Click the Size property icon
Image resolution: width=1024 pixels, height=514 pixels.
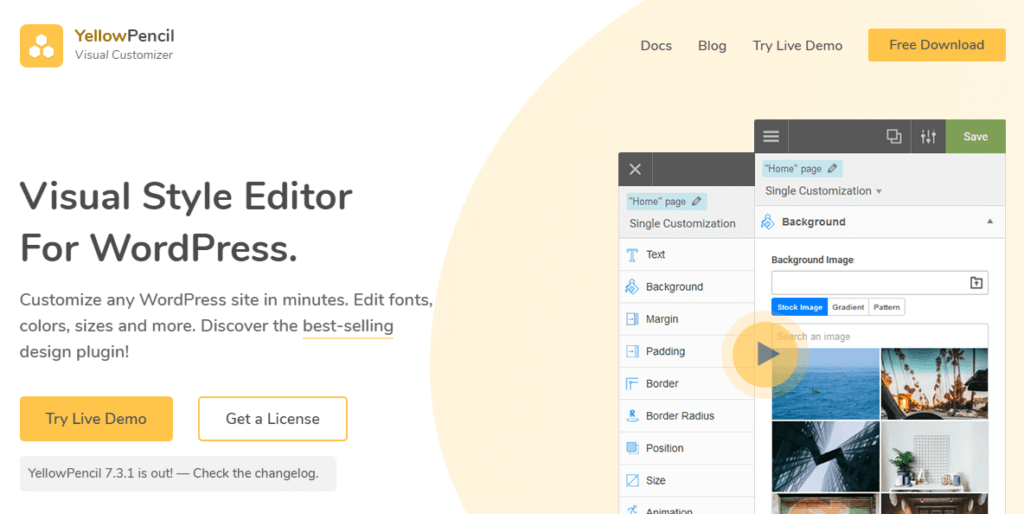tap(632, 480)
